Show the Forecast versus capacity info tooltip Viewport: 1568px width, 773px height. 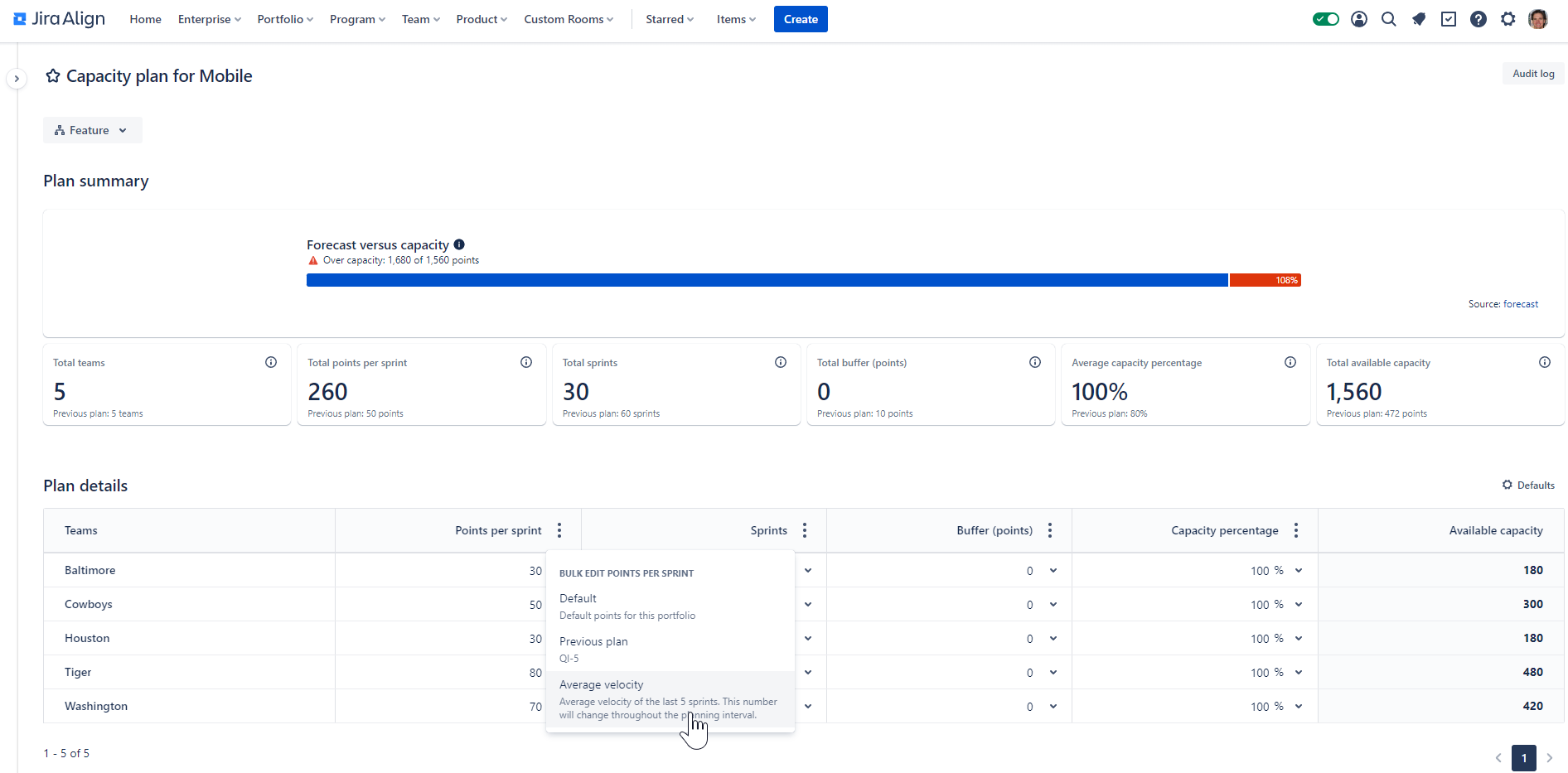pyautogui.click(x=459, y=244)
